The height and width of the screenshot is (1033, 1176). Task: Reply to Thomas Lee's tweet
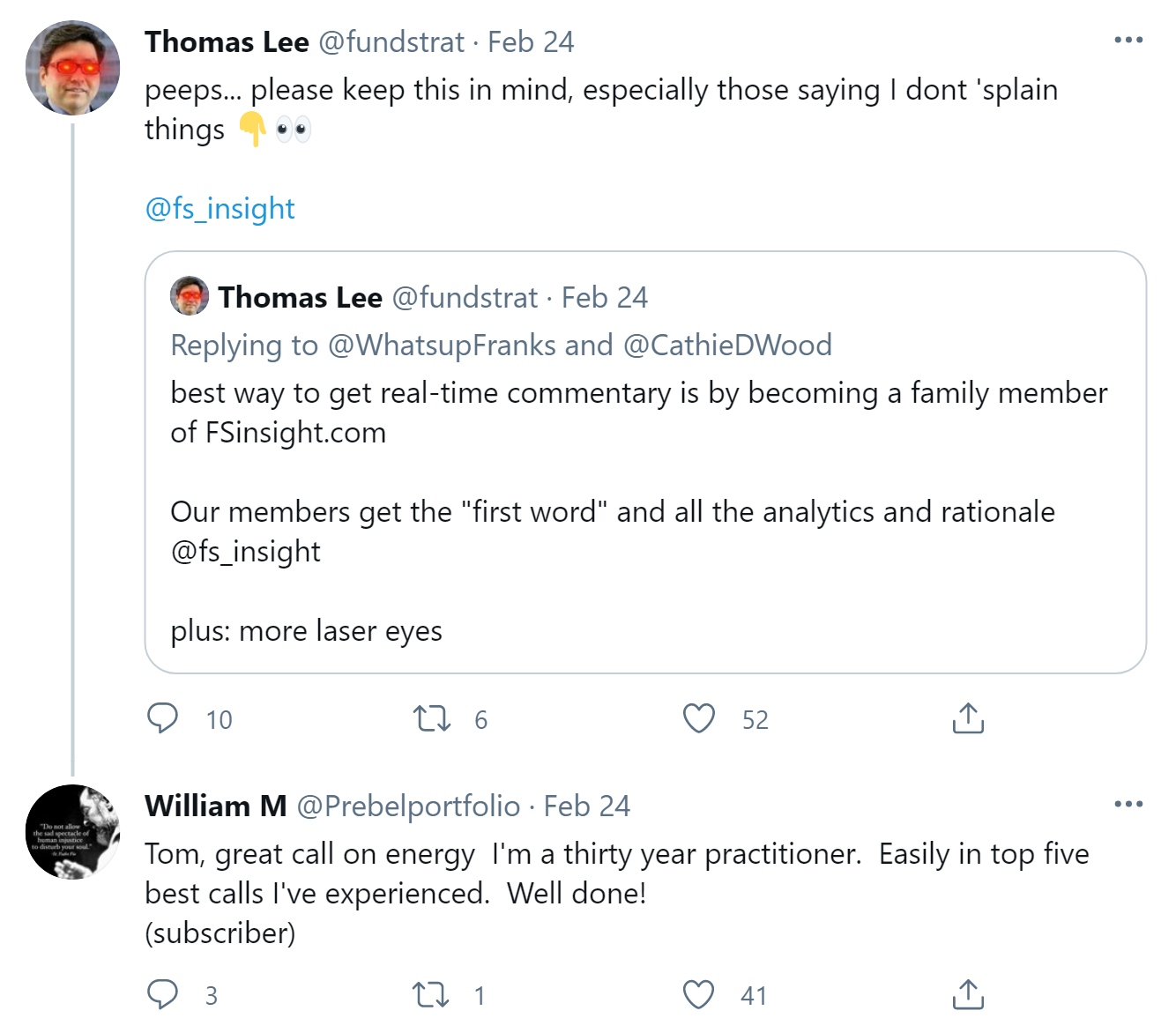[163, 719]
